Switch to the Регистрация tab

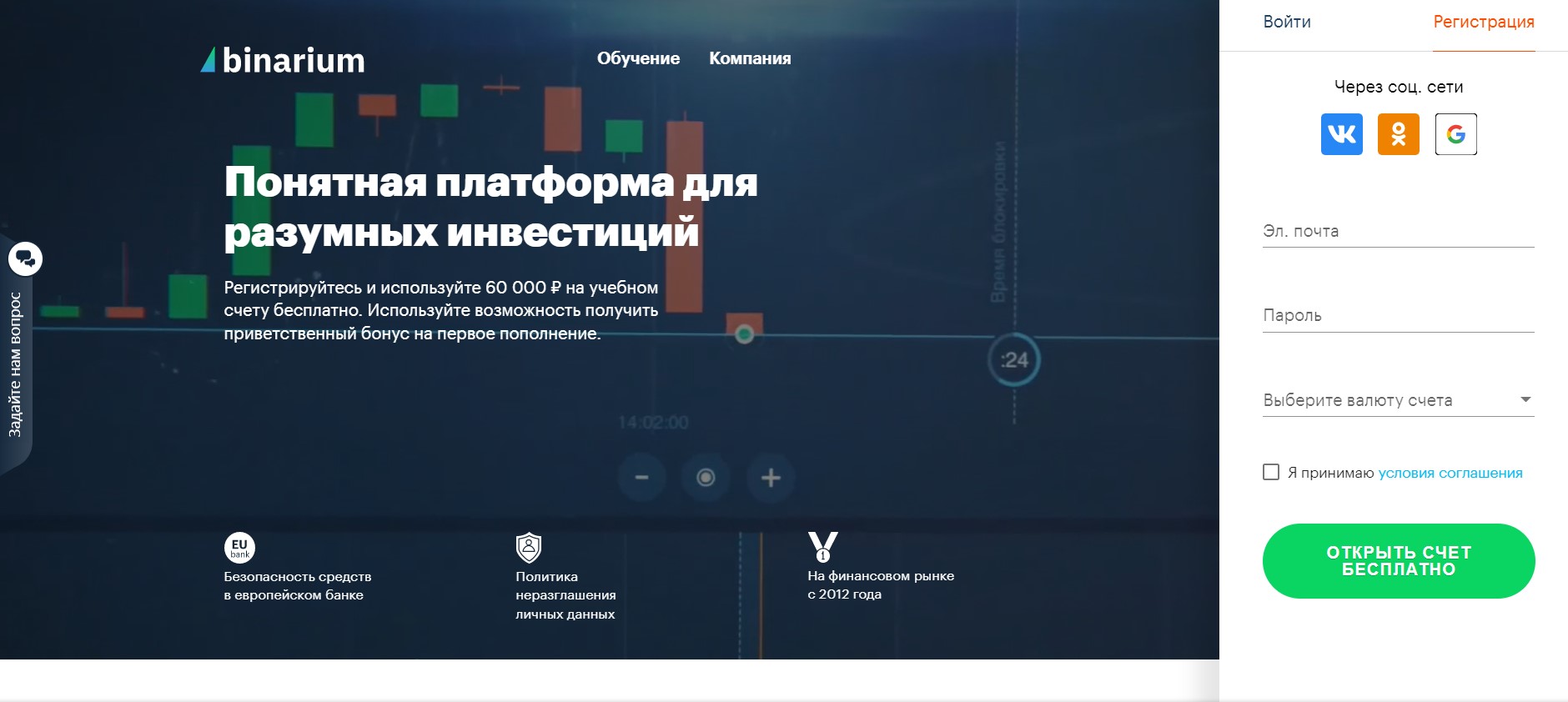(1484, 23)
